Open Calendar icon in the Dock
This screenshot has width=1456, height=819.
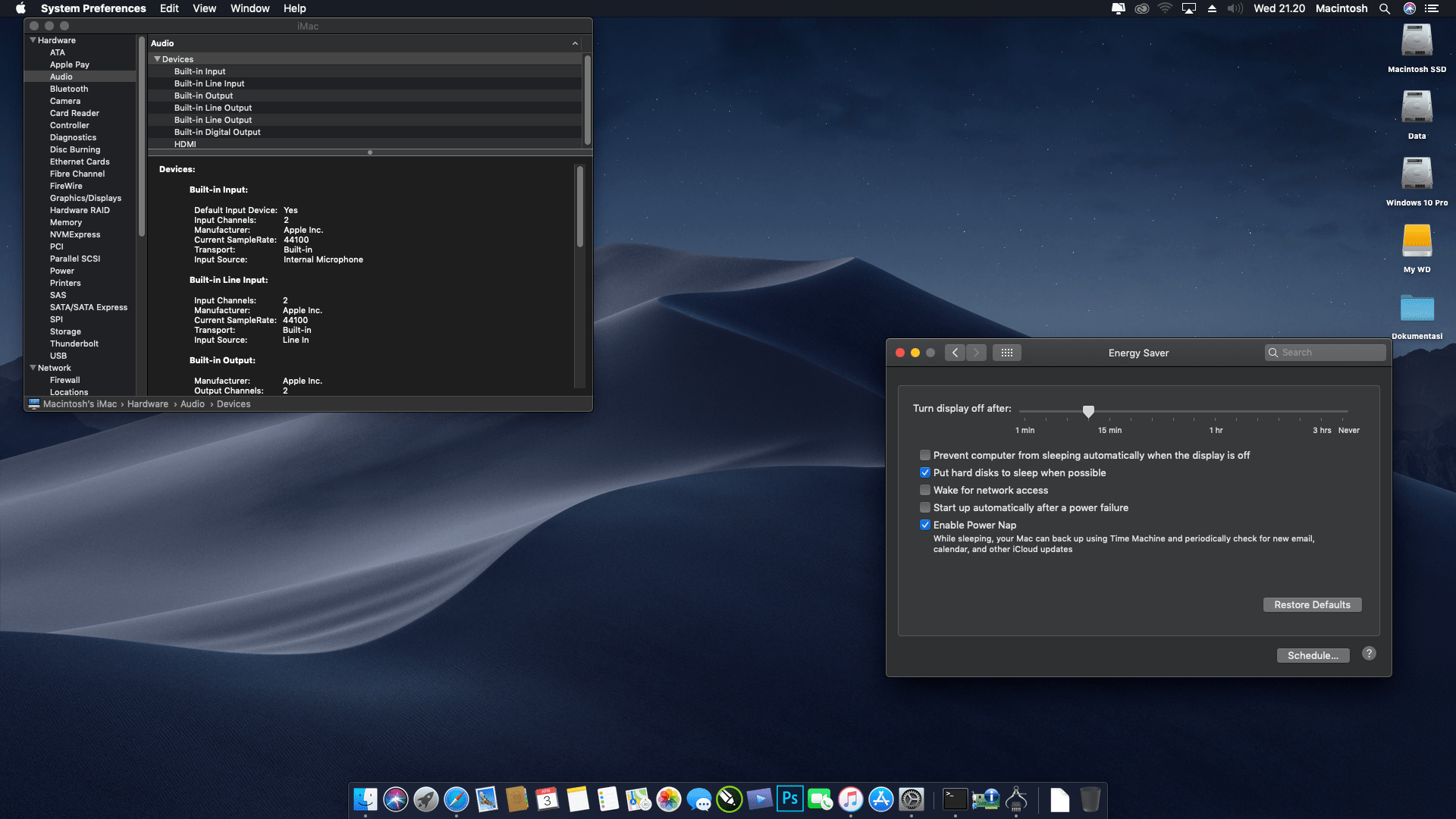point(548,799)
